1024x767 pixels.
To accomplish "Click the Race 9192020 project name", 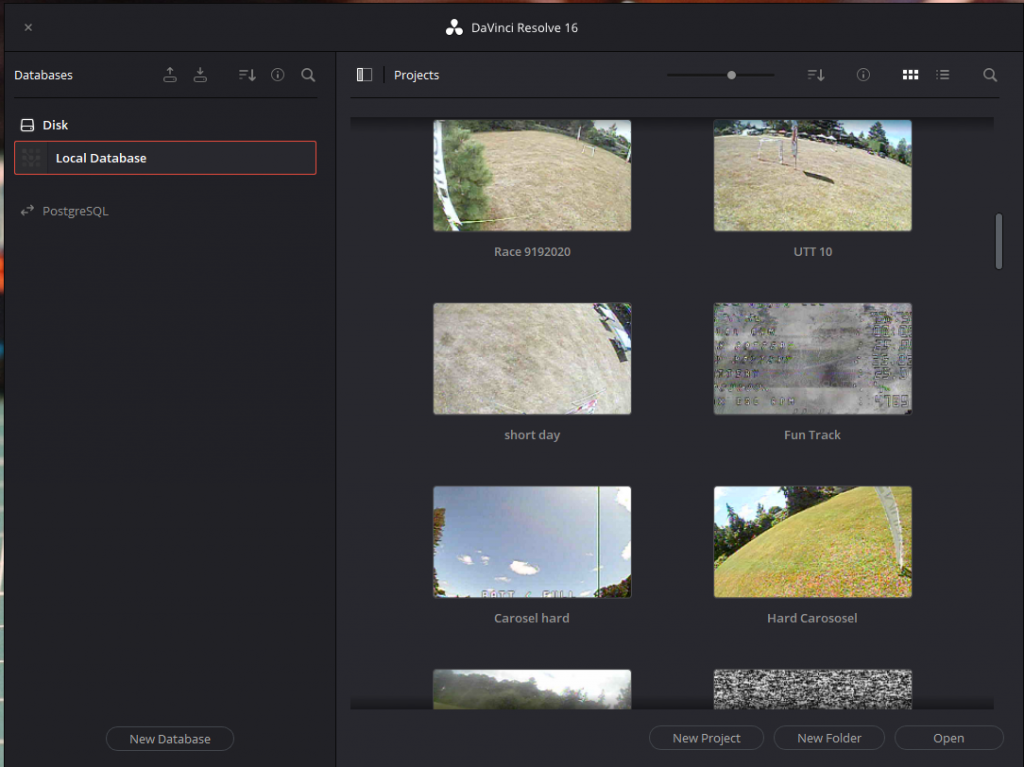I will tap(532, 252).
